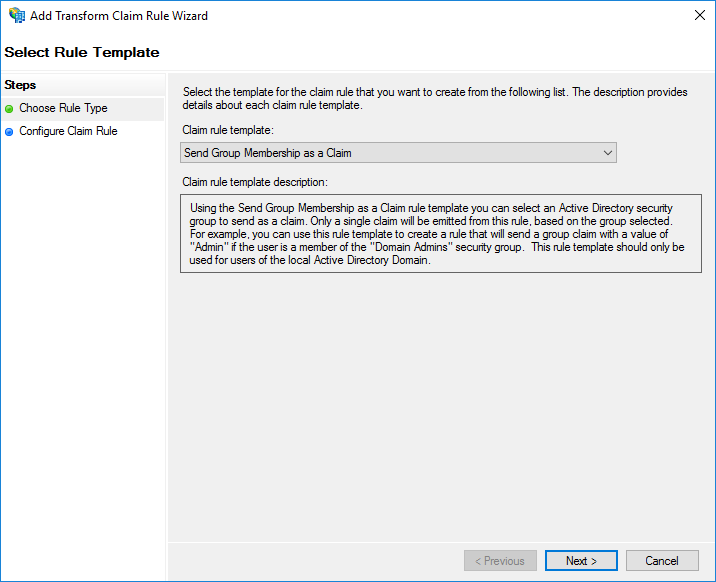The height and width of the screenshot is (582, 716).
Task: Select the Choose Rule Type step
Action: click(x=63, y=108)
